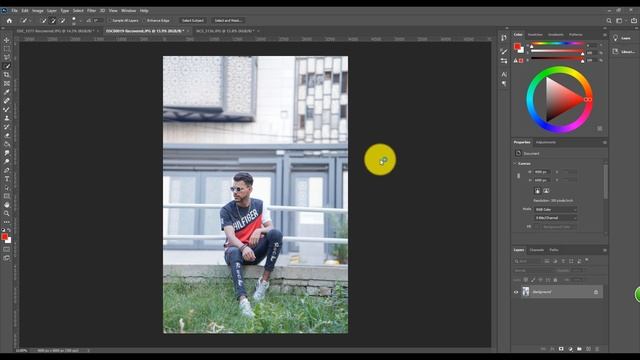Open the Layers panel menu
This screenshot has width=640, height=360.
coord(604,250)
